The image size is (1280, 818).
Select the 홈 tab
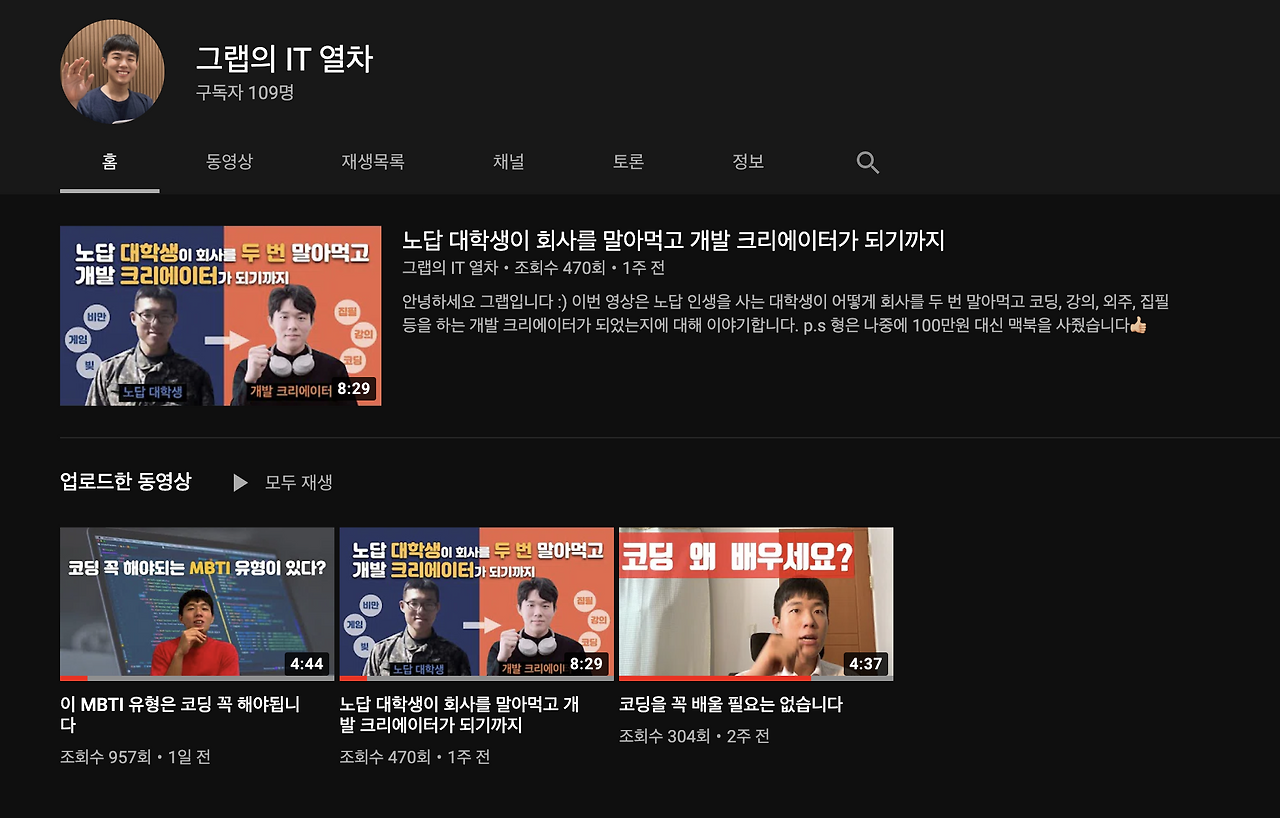point(109,161)
